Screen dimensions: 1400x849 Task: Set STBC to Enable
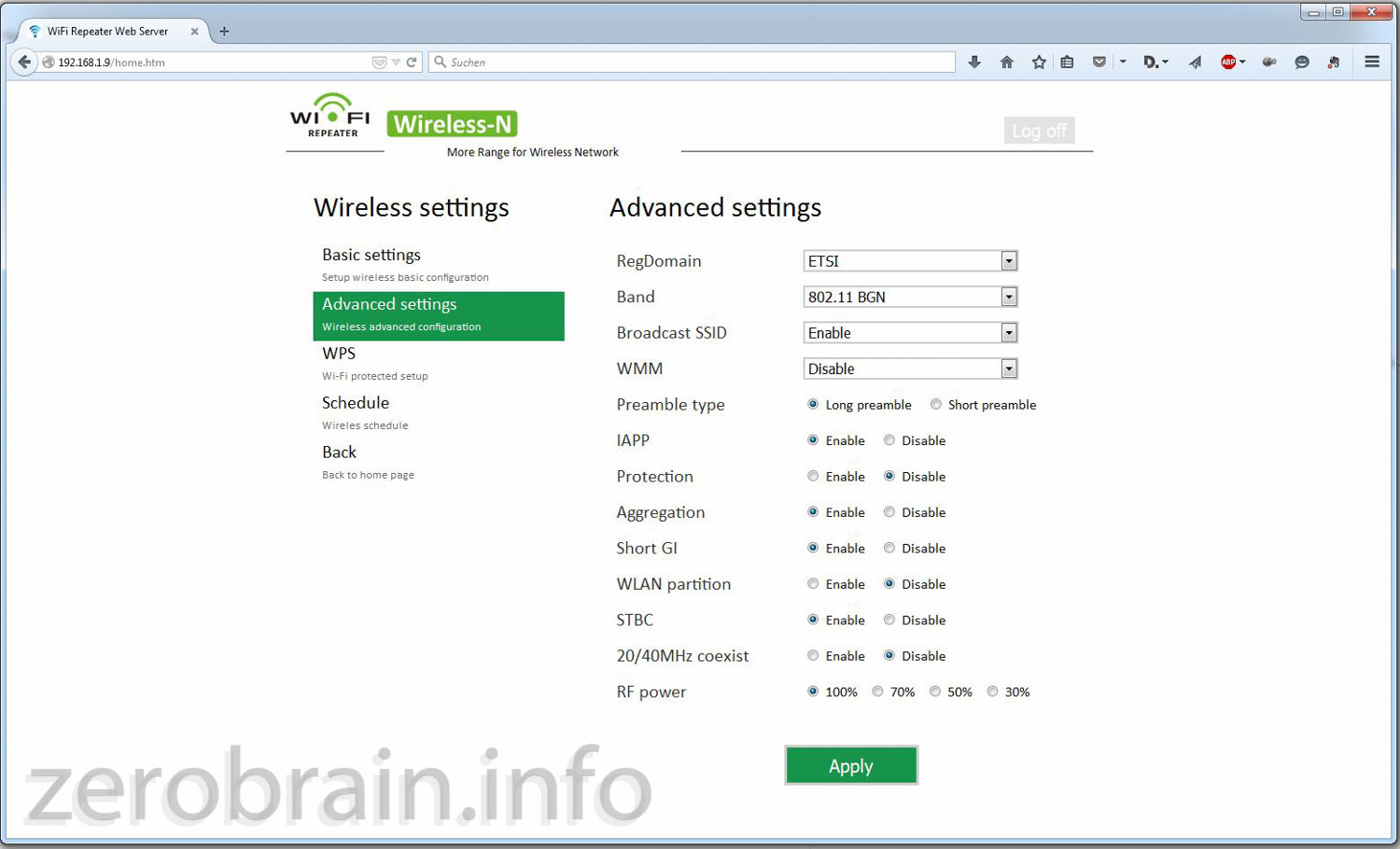[x=813, y=619]
